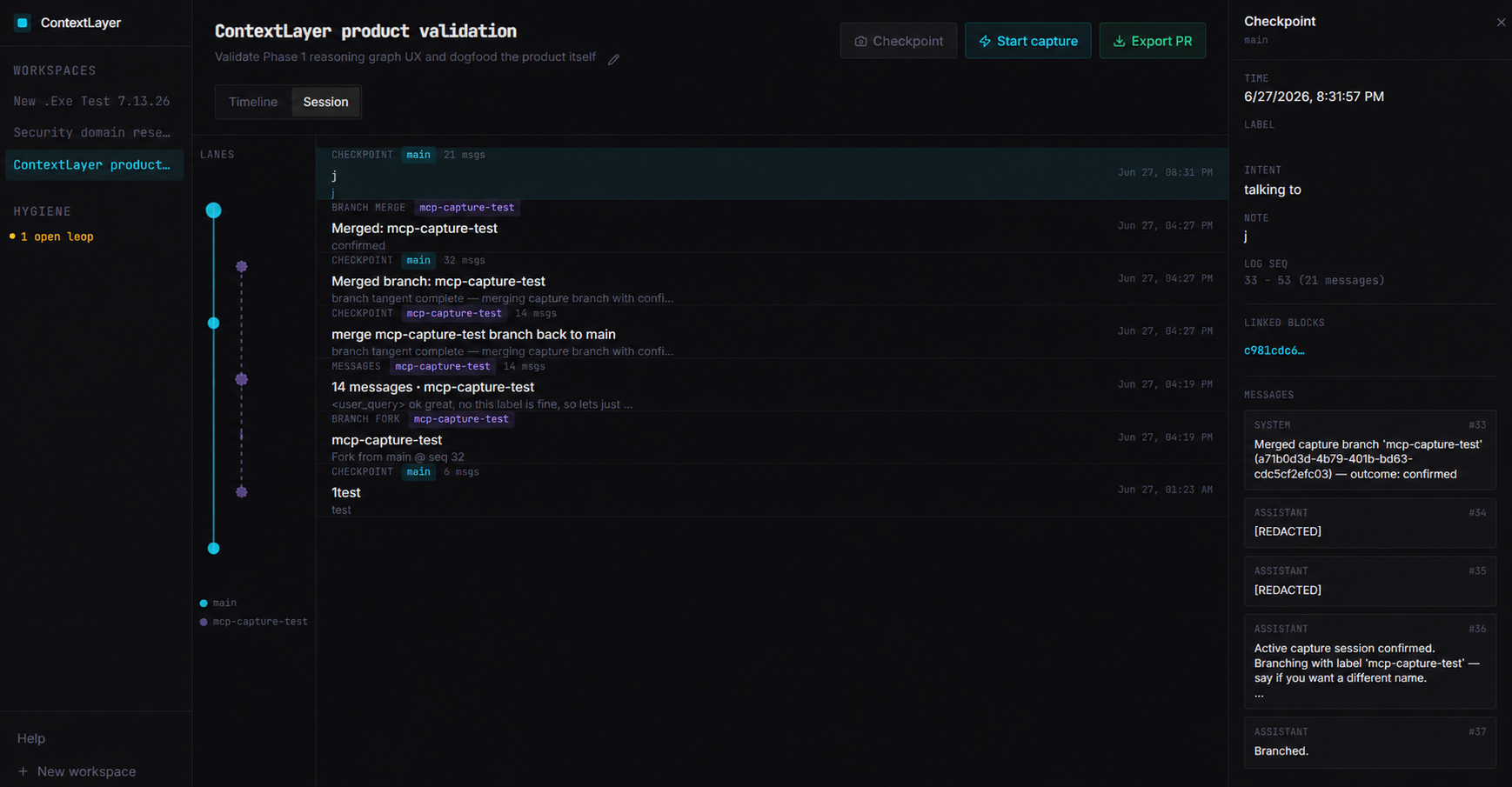Open New .Exe Test 7.13.26 workspace

(94, 101)
